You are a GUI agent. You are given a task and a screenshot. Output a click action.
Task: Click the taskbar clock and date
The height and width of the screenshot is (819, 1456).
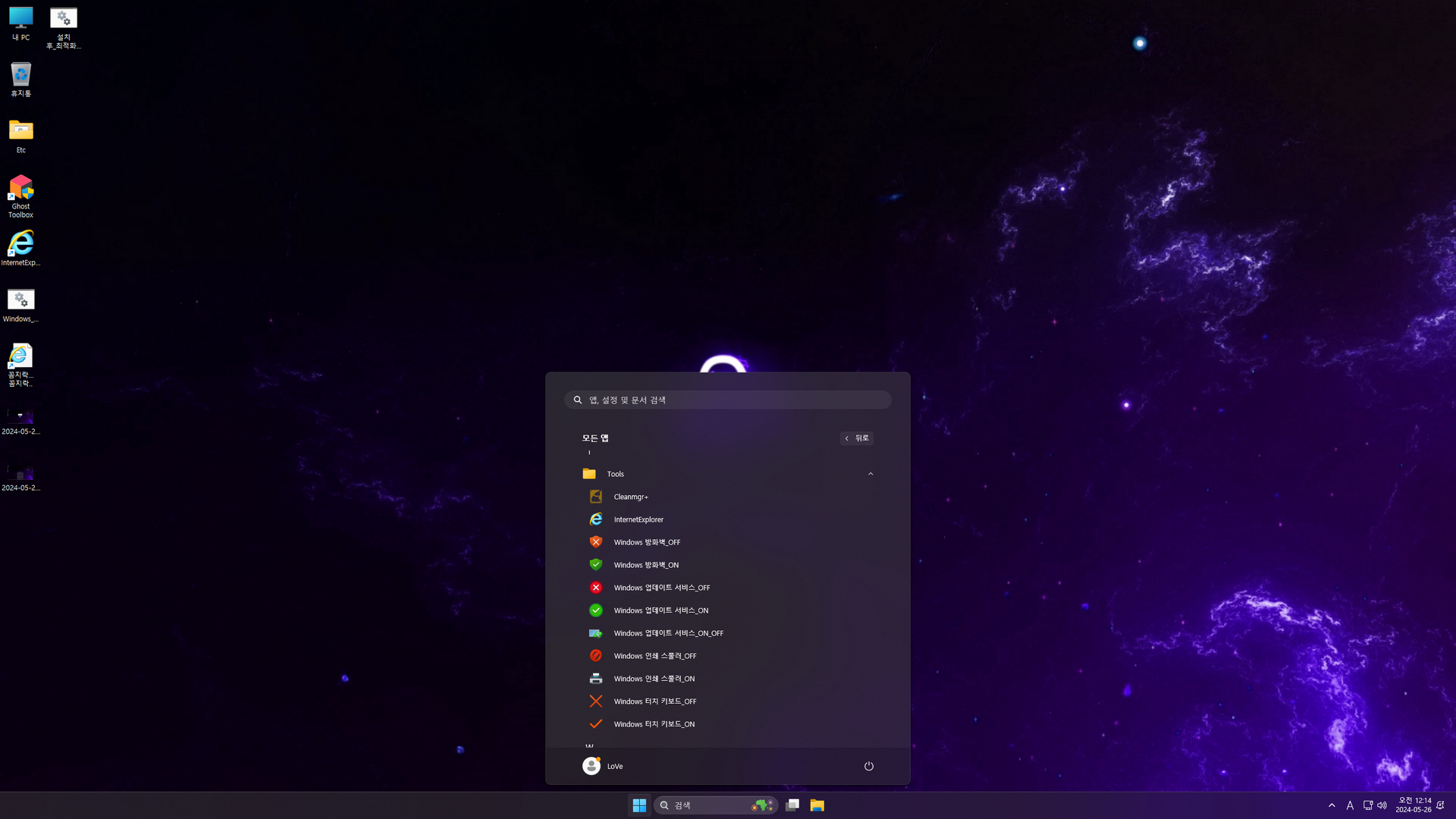point(1413,805)
